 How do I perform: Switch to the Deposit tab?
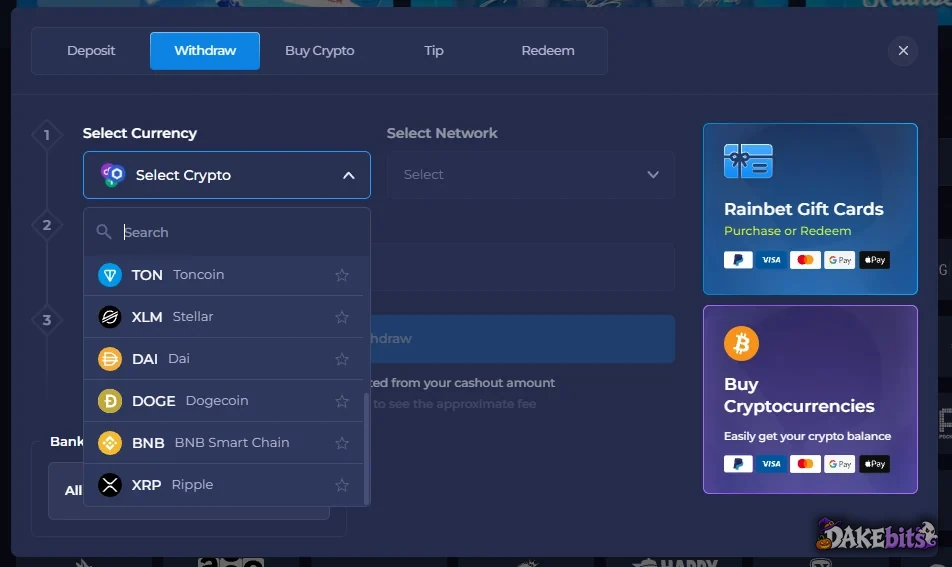(x=91, y=51)
